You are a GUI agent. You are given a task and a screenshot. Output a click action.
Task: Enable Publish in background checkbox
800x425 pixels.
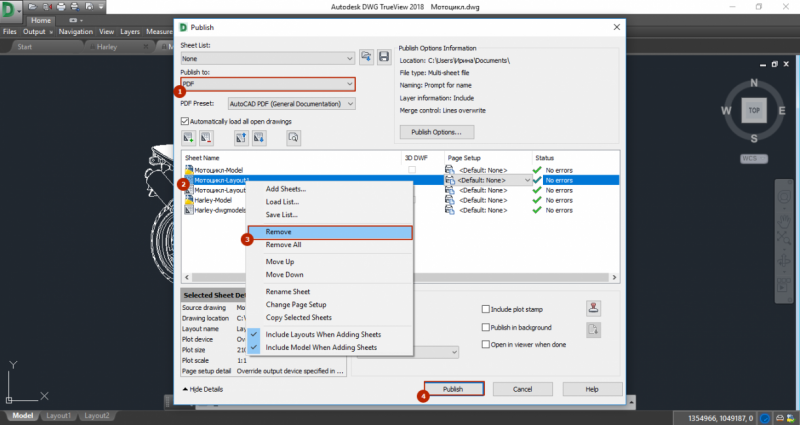pos(486,328)
